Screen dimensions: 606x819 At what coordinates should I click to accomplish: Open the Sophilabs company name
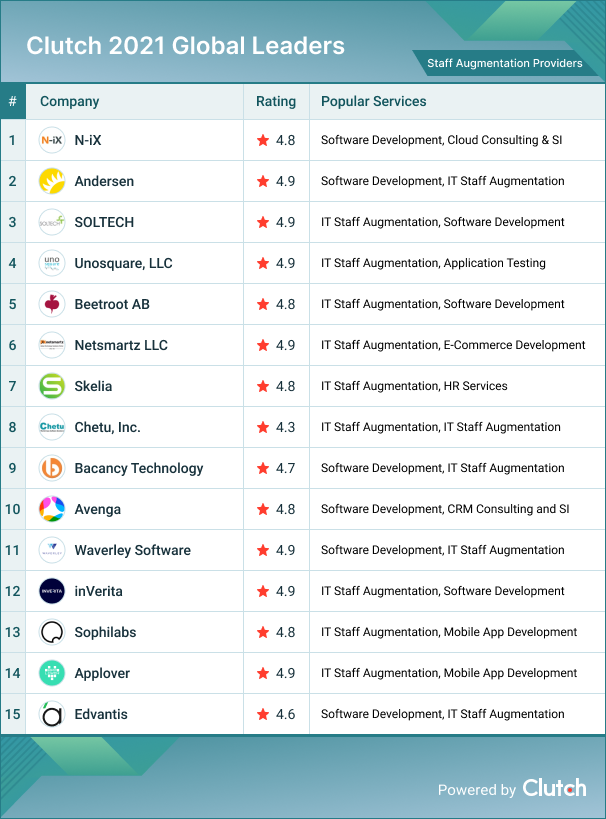coord(105,633)
